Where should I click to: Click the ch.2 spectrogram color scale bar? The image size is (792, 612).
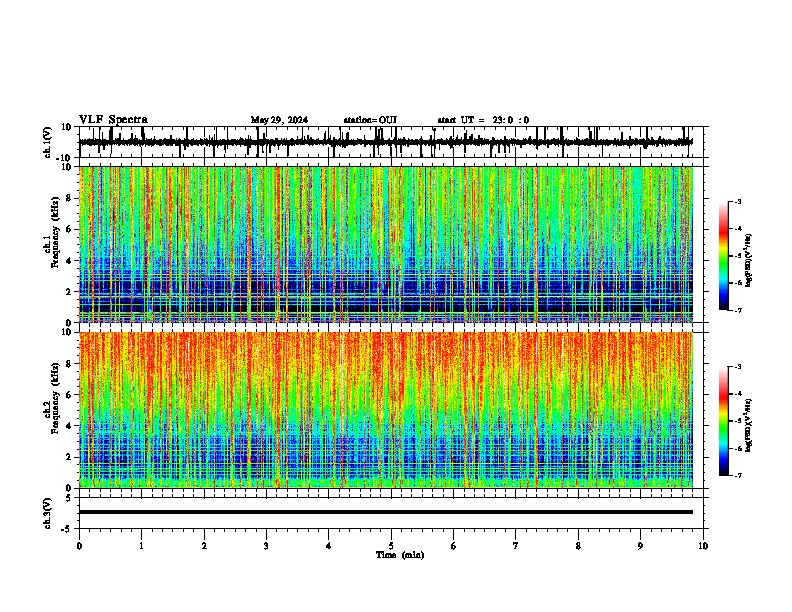coord(723,421)
